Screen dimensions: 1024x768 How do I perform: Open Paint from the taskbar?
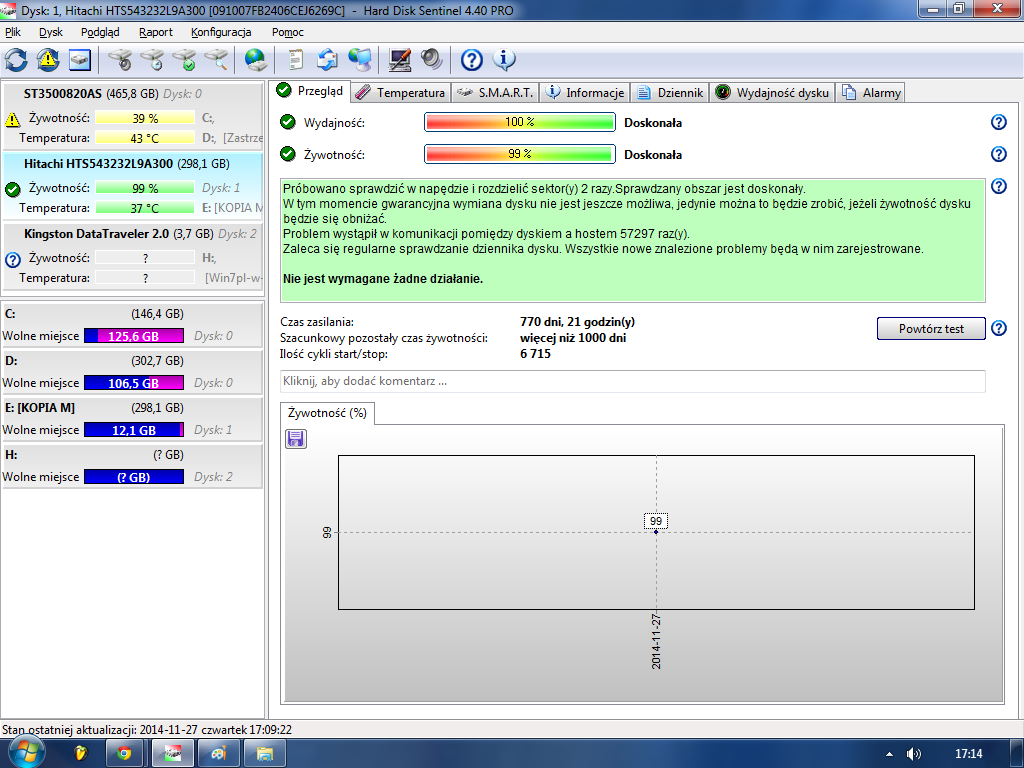coord(218,754)
